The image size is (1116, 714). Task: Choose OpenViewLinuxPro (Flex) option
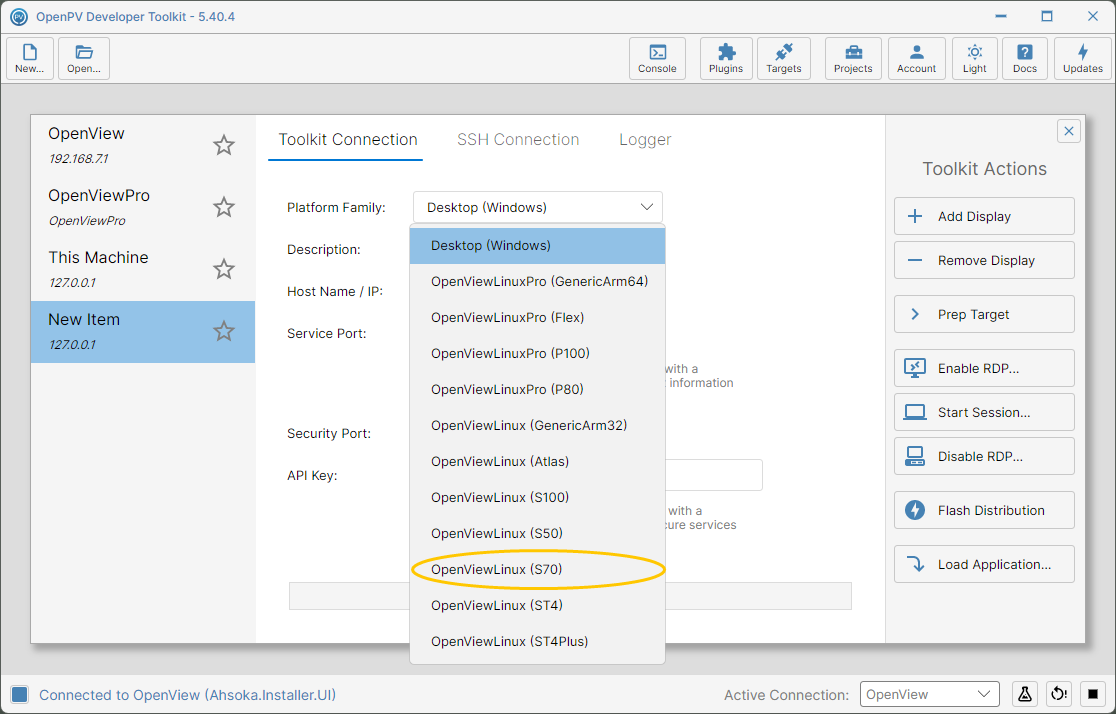(537, 317)
